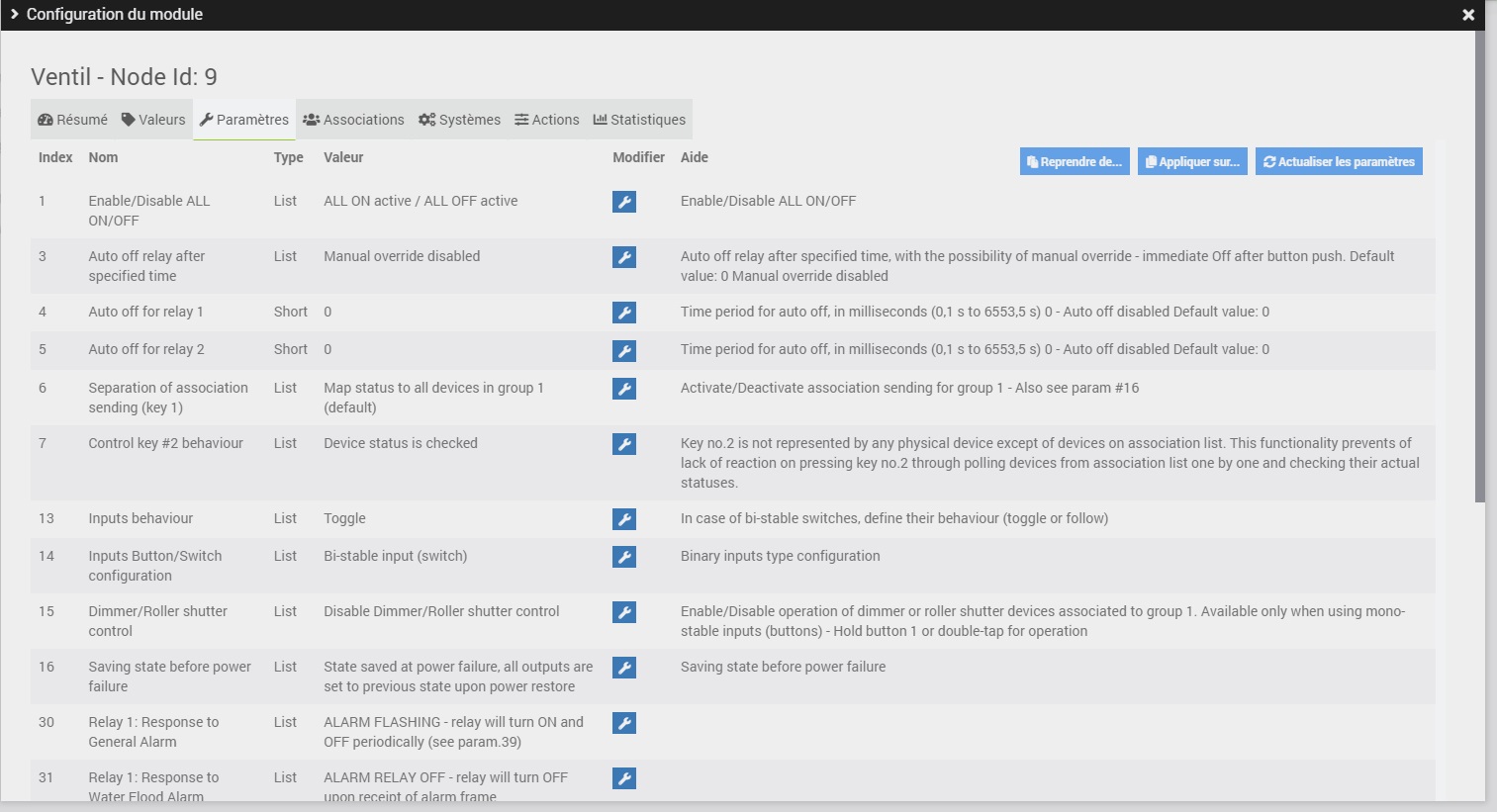
Task: Modify Relay 1 Response to General Alarm
Action: point(623,723)
